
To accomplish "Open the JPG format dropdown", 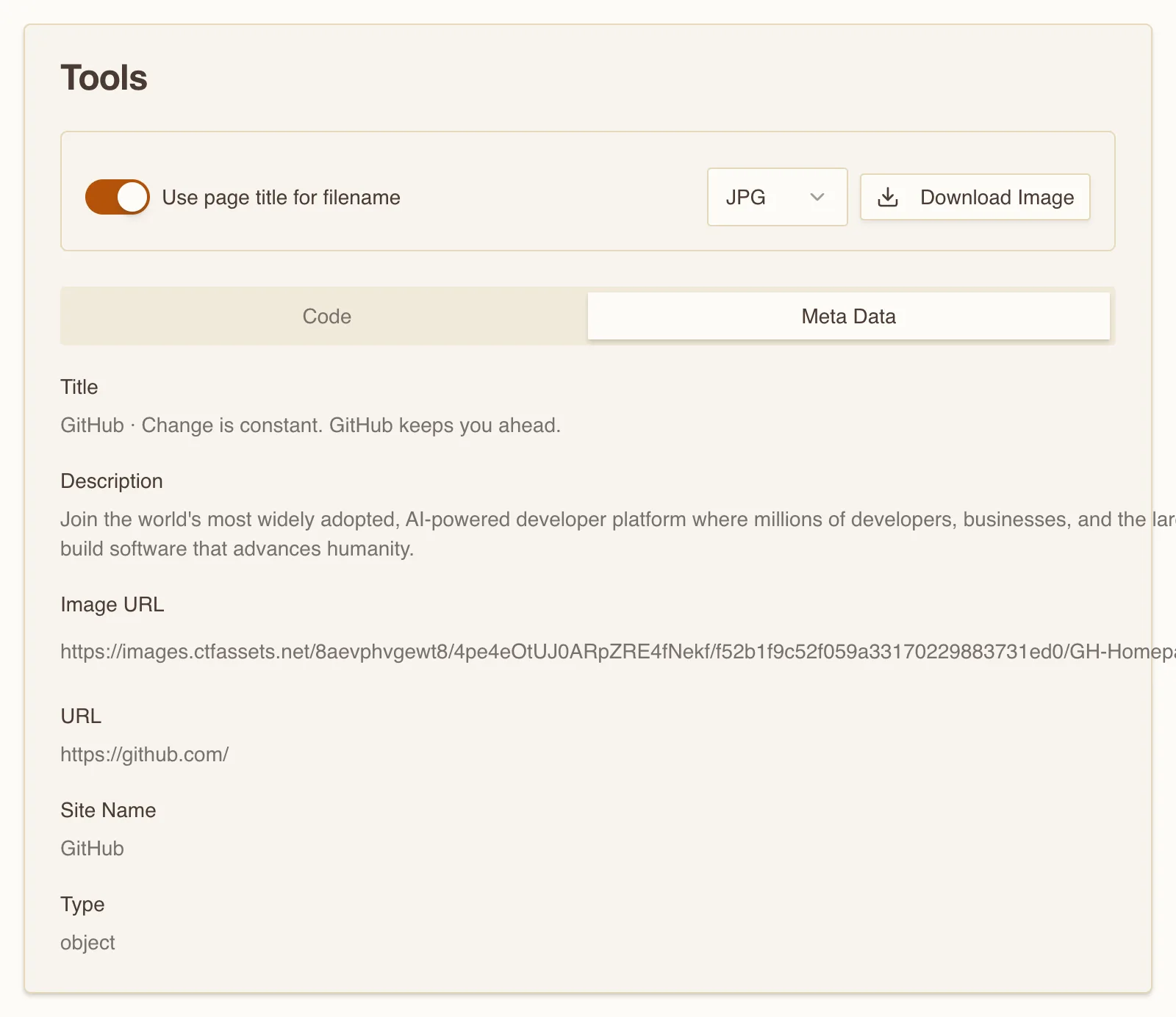I will [777, 197].
